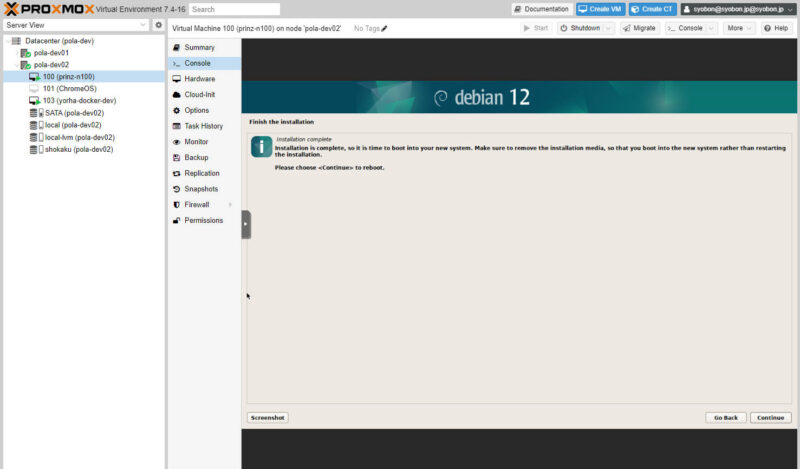
Task: Click the shokaku storage icon
Action: pos(36,150)
